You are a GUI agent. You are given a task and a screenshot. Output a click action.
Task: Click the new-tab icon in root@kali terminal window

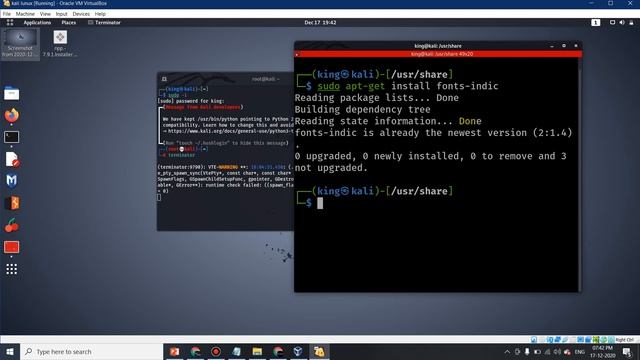tap(164, 79)
